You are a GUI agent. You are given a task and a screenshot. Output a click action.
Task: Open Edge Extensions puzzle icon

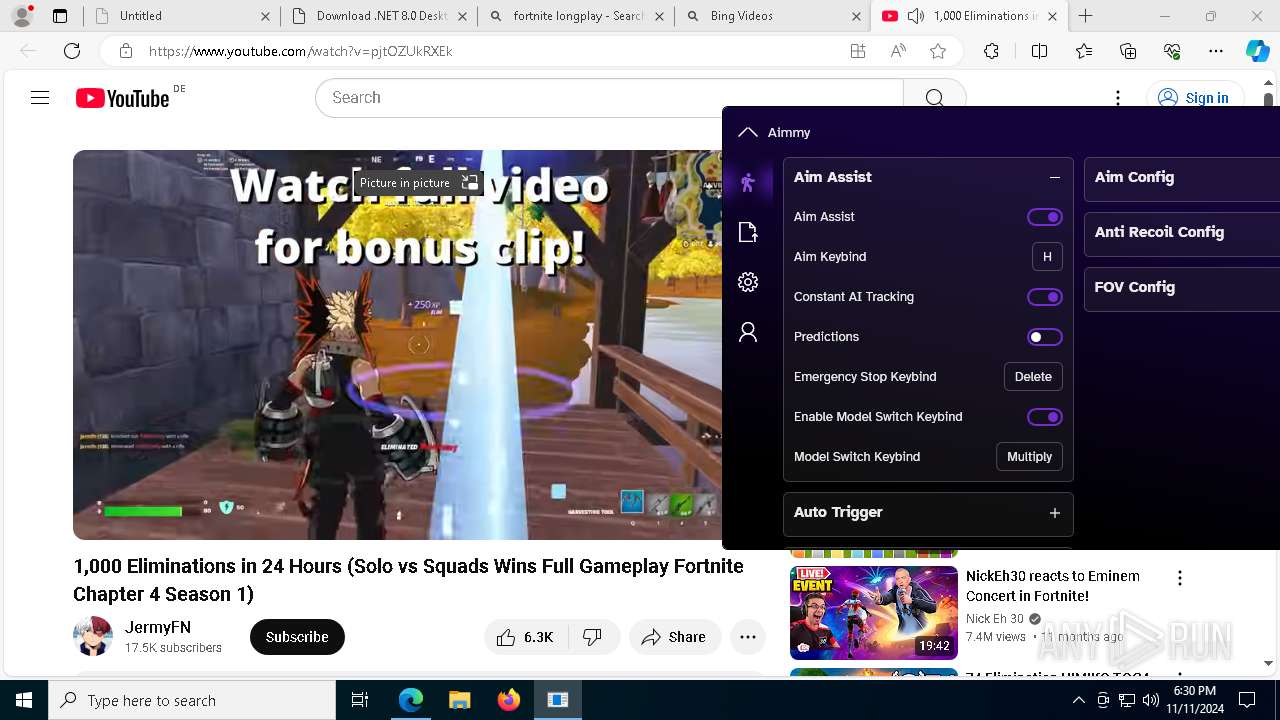[991, 51]
